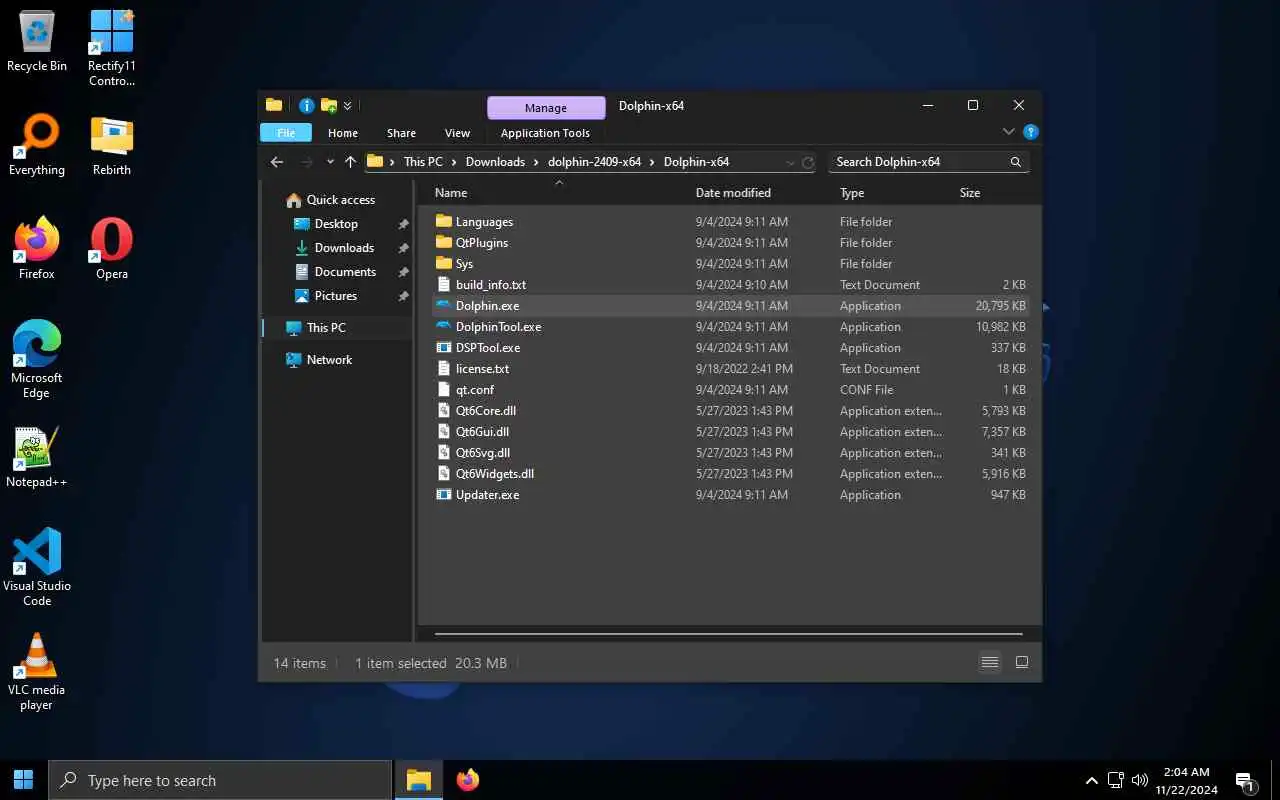This screenshot has height=800, width=1280.
Task: Select Downloads in the navigation pane
Action: pos(344,248)
